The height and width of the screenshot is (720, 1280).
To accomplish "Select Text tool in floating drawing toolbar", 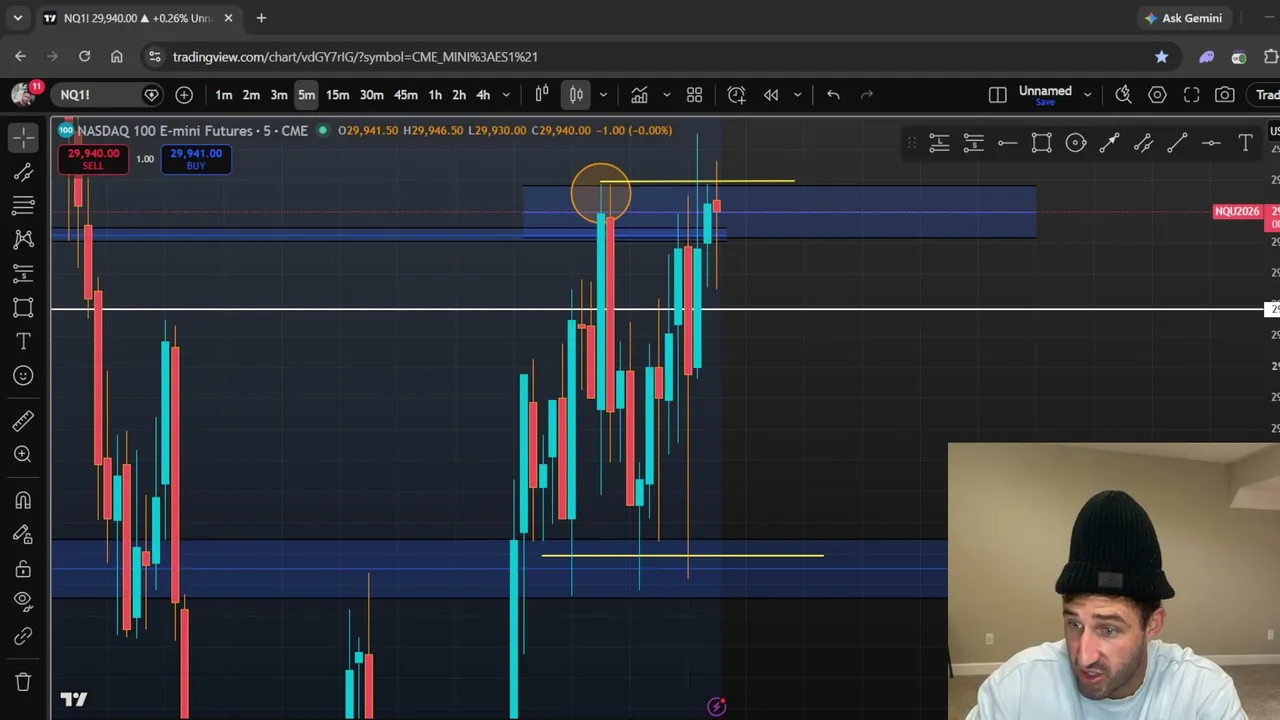I will pyautogui.click(x=1245, y=144).
